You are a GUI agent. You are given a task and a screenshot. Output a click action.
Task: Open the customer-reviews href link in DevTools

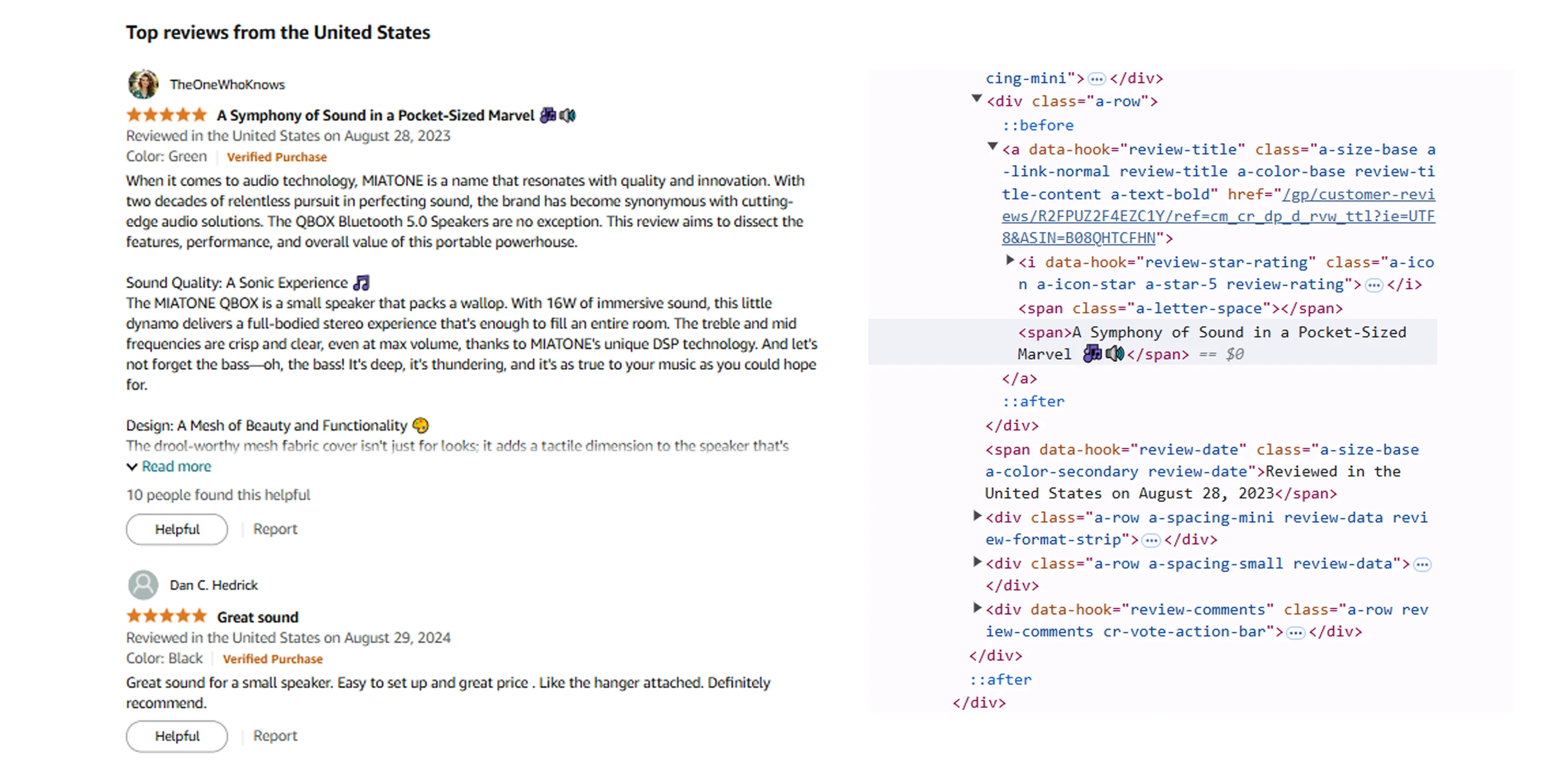click(x=1217, y=216)
